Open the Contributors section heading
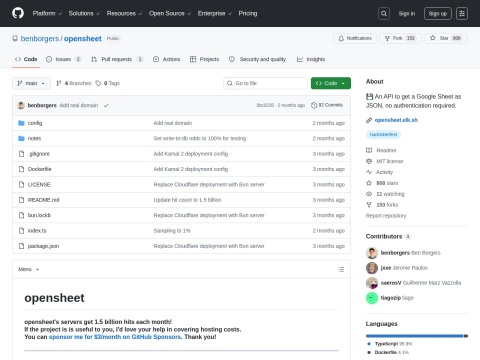Screen dimensions: 480x360 coord(388,236)
